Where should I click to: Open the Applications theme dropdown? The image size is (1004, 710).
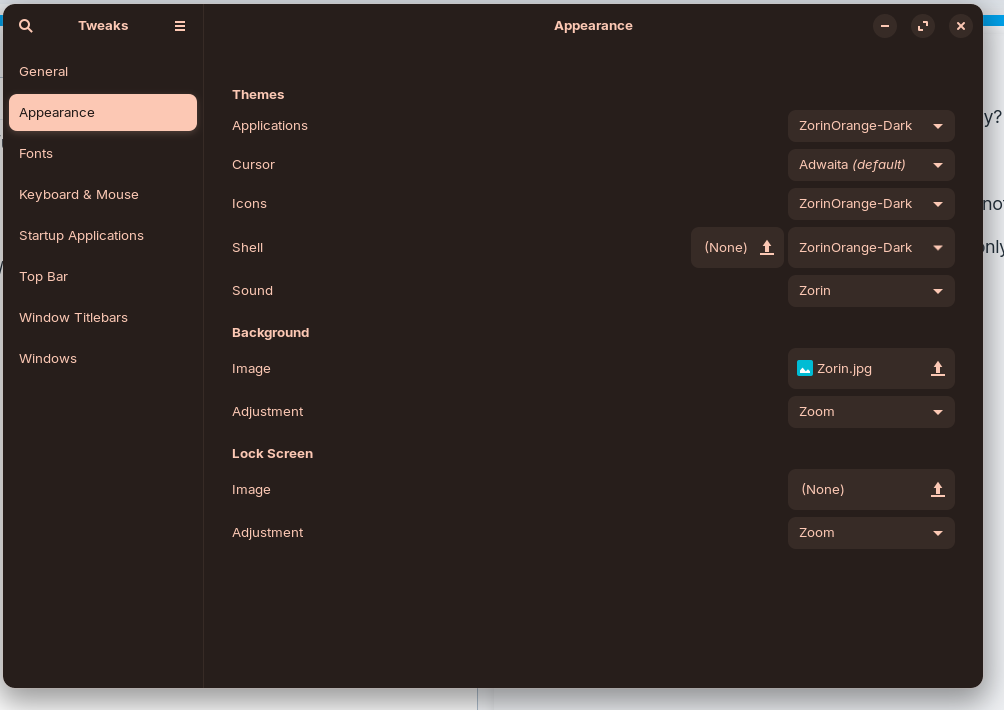click(871, 126)
